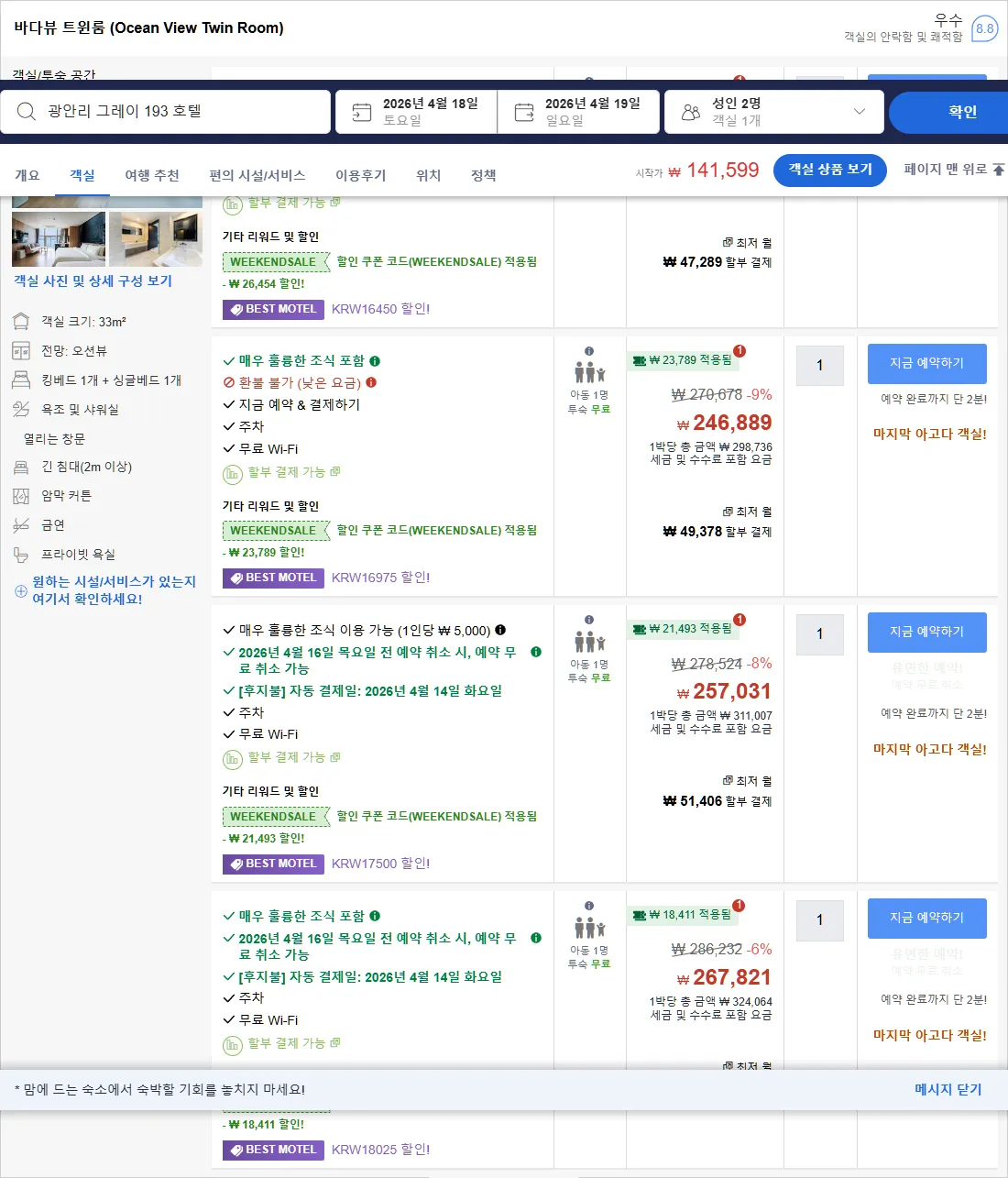Click info icon beside 조식 이용 가능 (1인당 ₩ 5,000)
The height and width of the screenshot is (1178, 1008).
tap(500, 630)
